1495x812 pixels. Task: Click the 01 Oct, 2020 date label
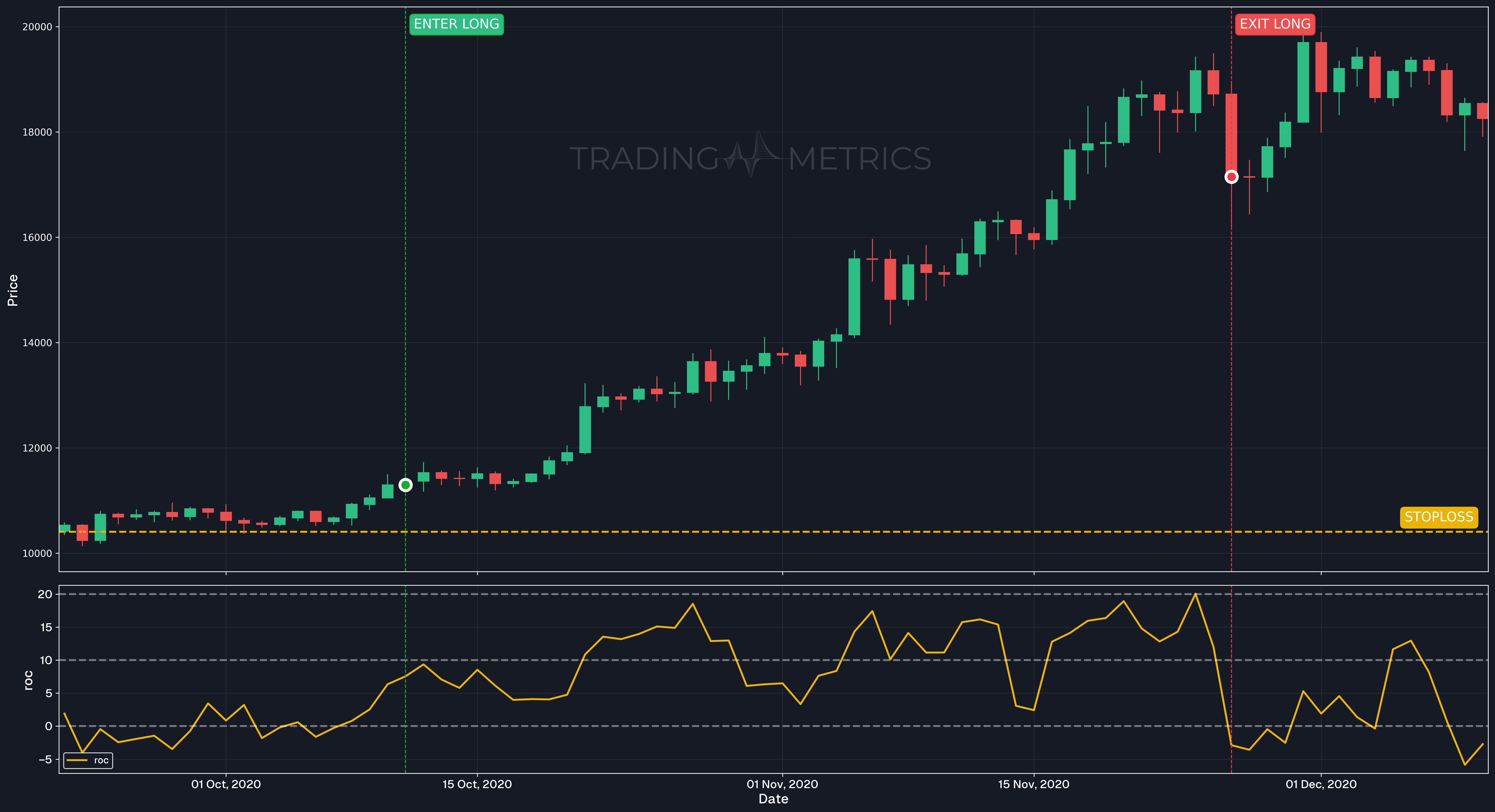226,784
